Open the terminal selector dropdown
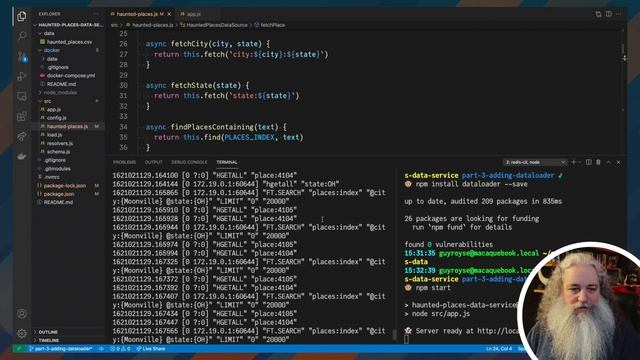The image size is (640, 360). 535,162
